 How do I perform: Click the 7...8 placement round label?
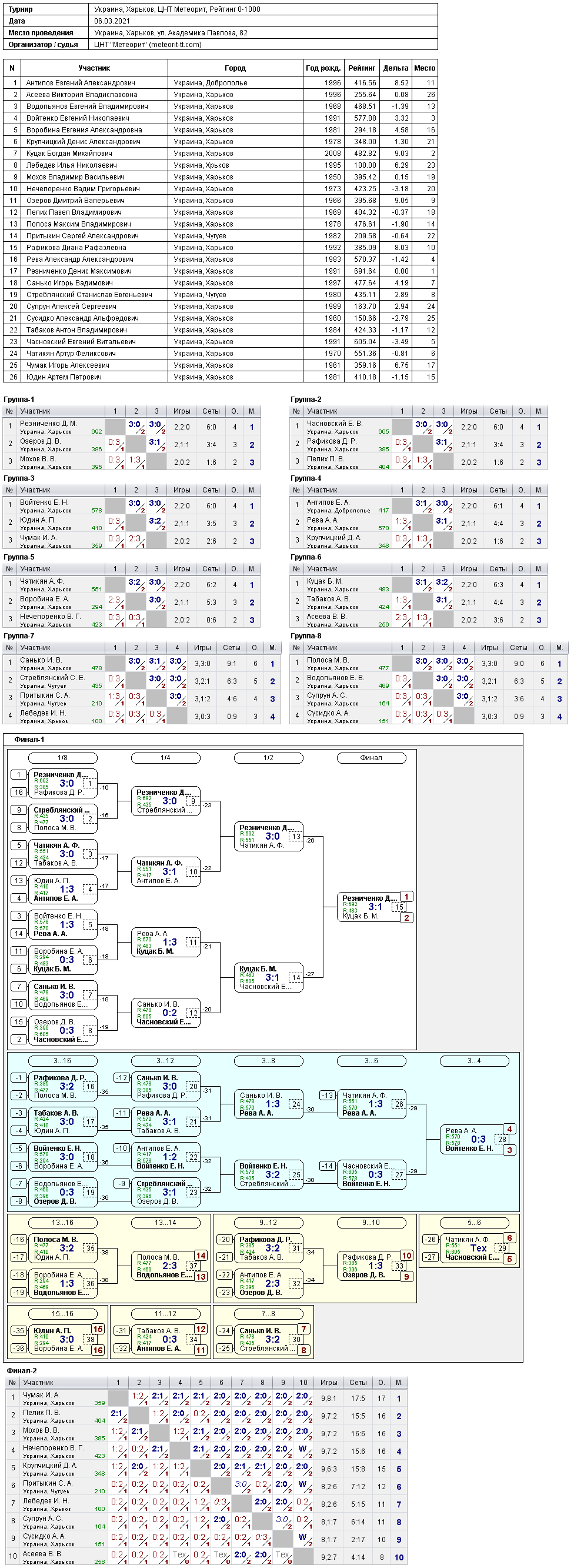(268, 1314)
